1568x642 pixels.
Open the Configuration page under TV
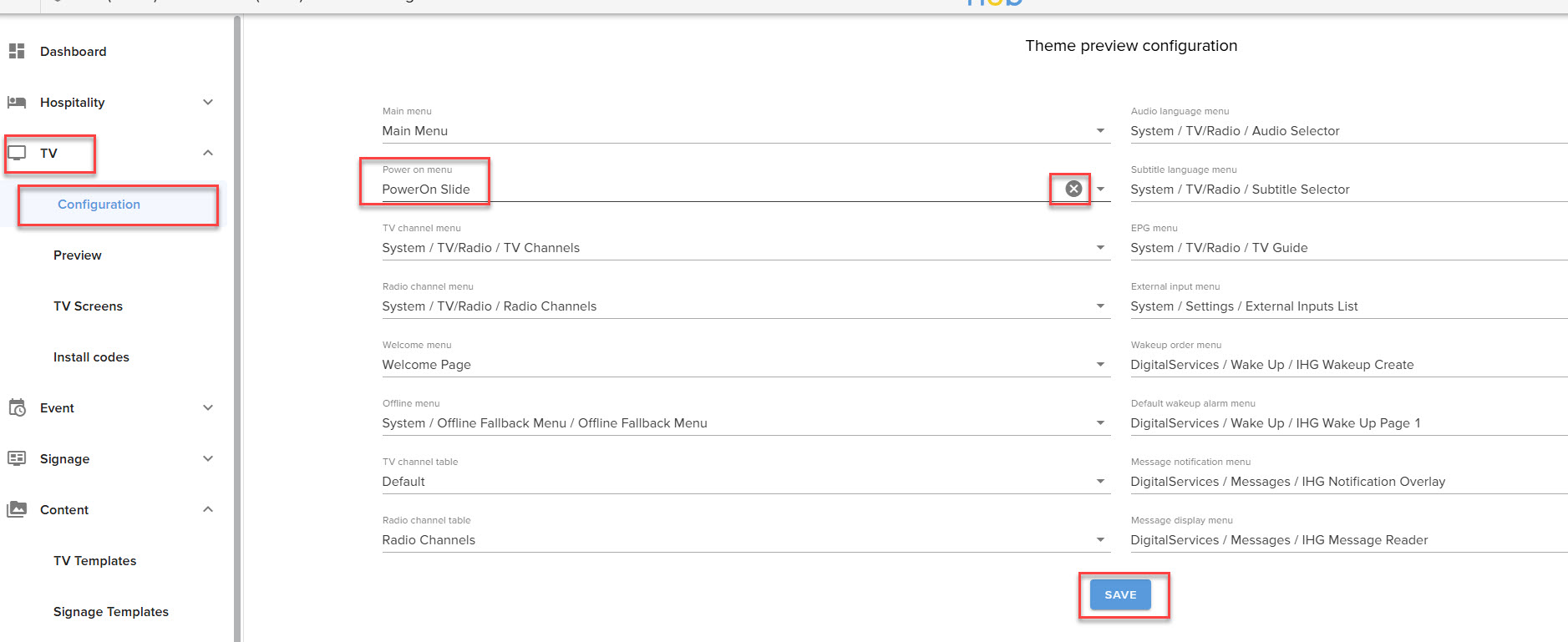pos(99,205)
